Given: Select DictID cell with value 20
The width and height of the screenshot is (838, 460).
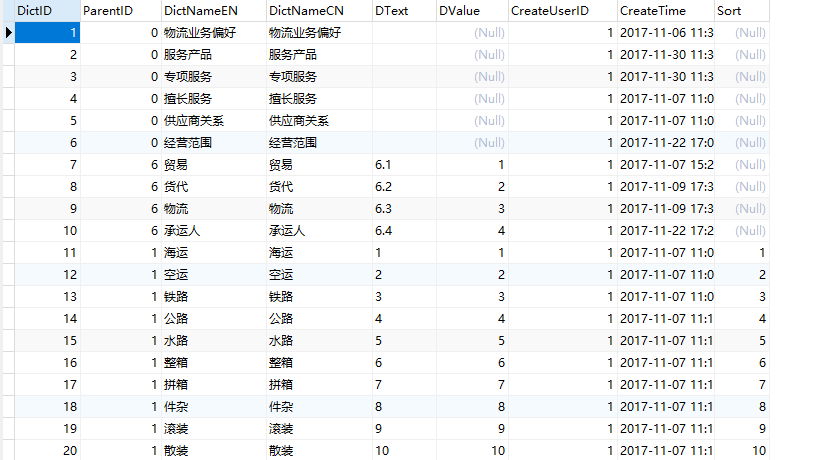Looking at the screenshot, I should (47, 450).
